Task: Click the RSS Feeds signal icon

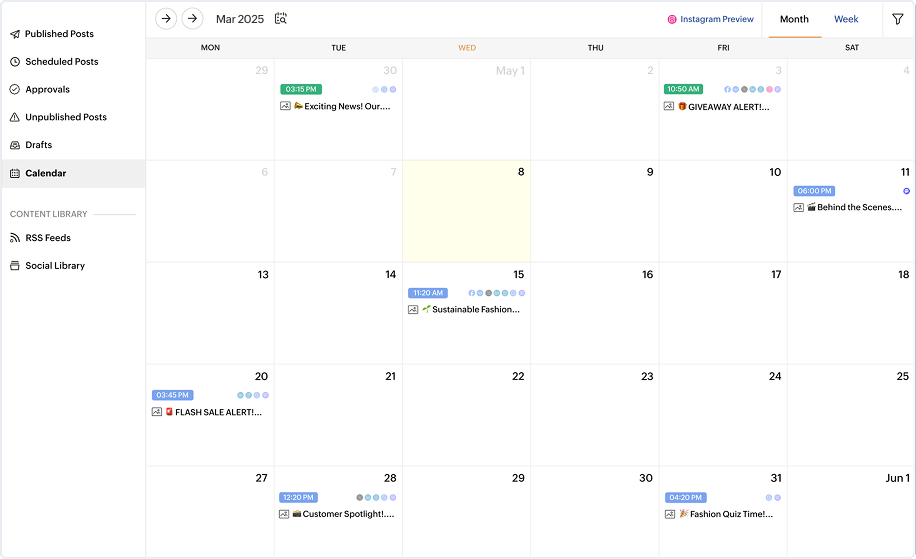Action: pyautogui.click(x=15, y=238)
